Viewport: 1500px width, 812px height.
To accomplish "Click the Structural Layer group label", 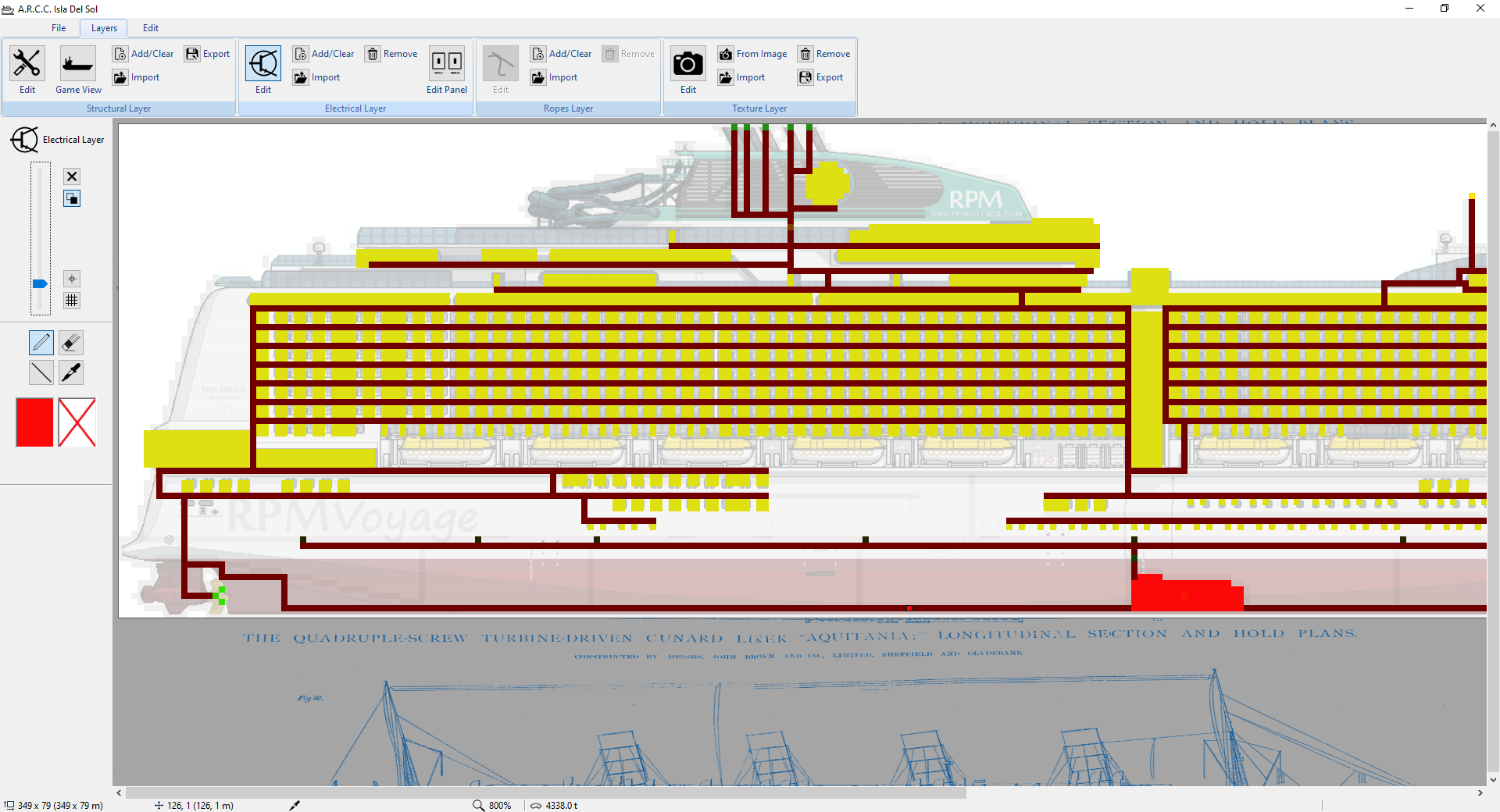I will click(x=119, y=109).
